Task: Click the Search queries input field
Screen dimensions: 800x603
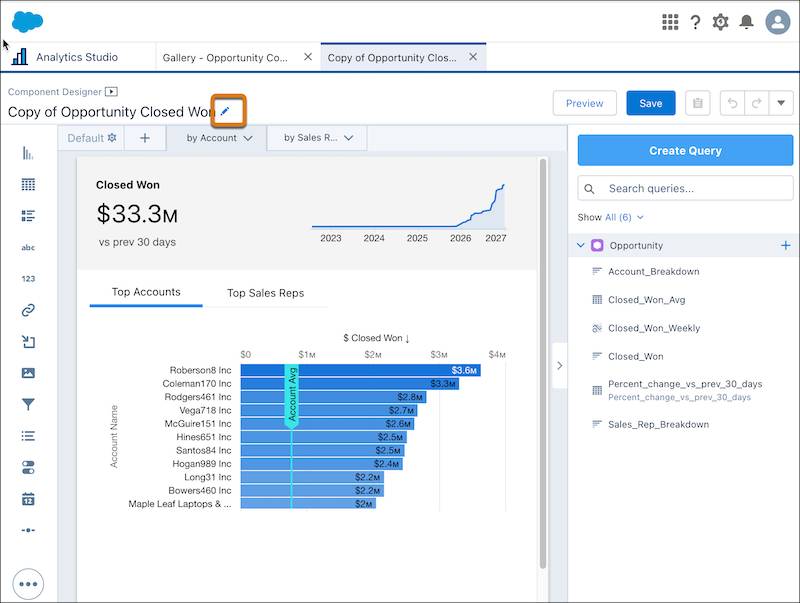Action: 685,187
